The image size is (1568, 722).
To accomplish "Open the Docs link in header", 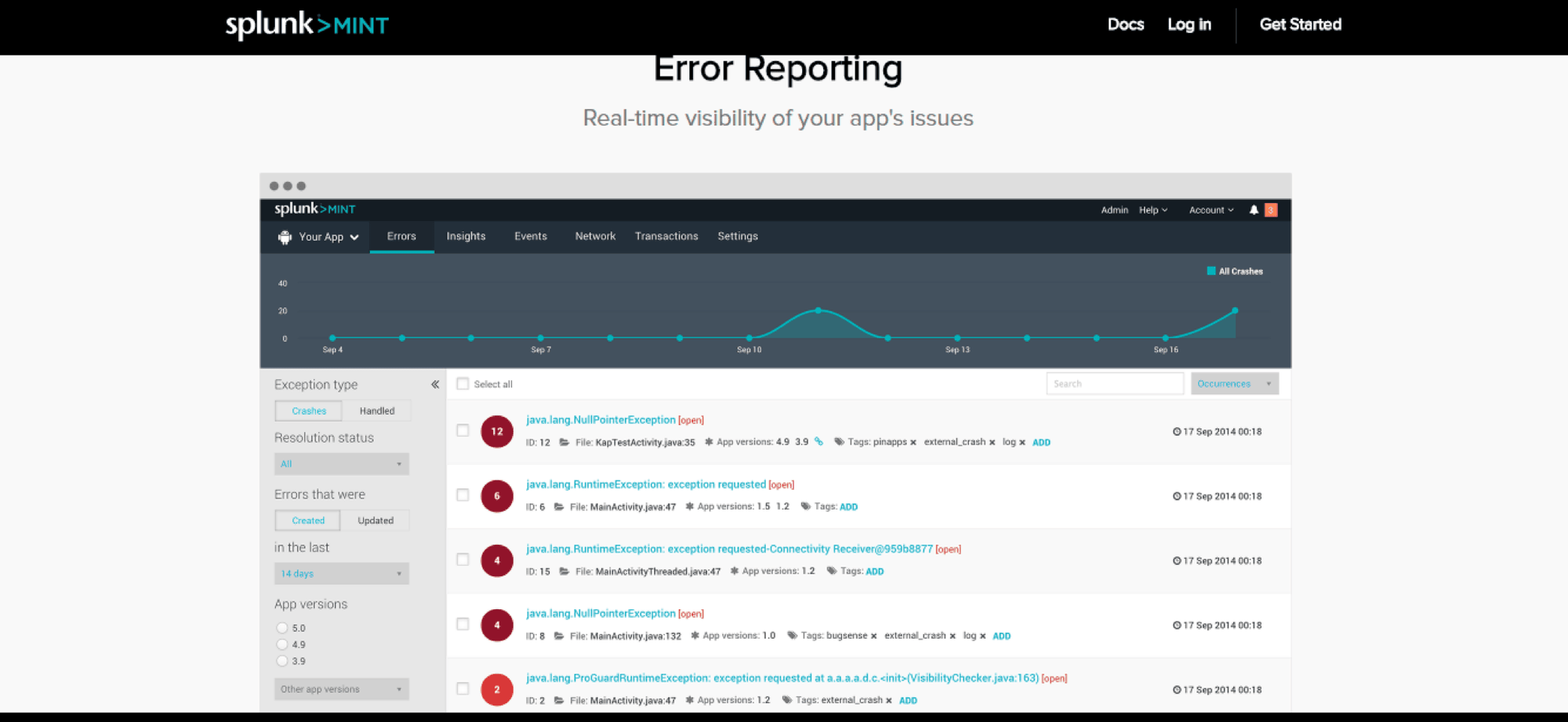I will (1126, 25).
